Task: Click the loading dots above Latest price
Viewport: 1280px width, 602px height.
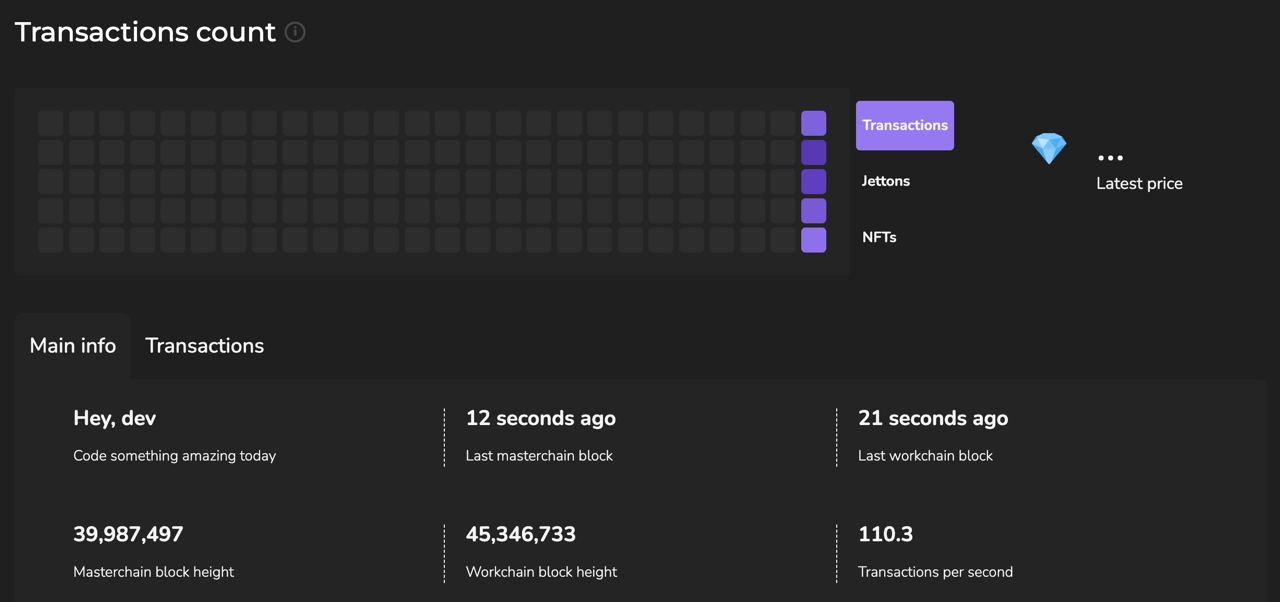Action: click(x=1110, y=158)
